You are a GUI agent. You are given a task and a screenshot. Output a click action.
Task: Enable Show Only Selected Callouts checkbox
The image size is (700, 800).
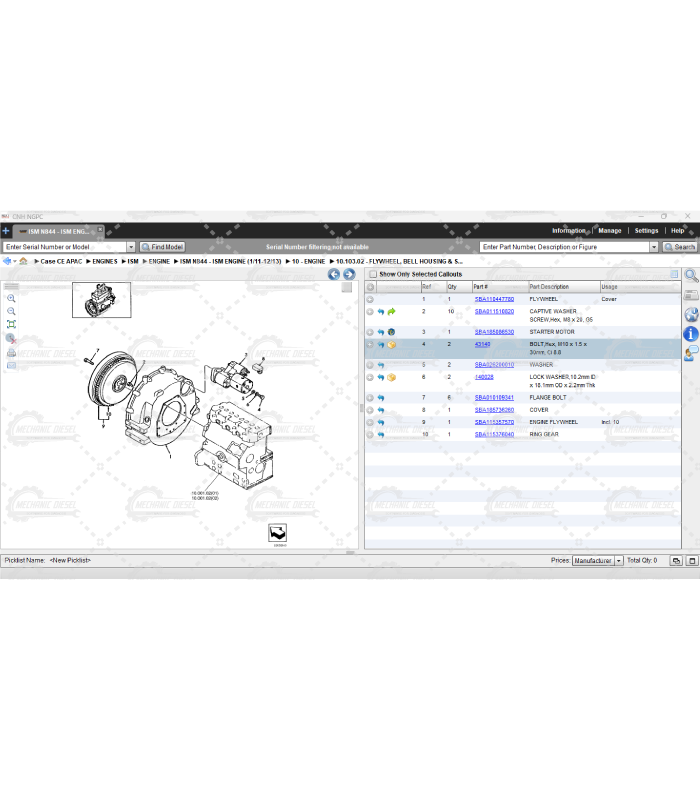[x=373, y=274]
